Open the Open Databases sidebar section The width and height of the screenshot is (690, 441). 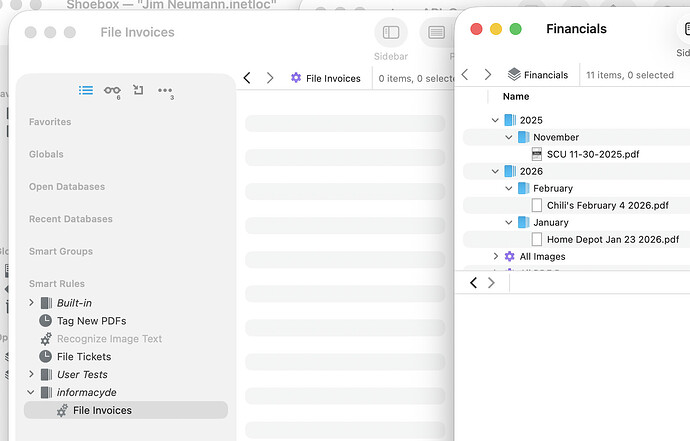tap(67, 187)
